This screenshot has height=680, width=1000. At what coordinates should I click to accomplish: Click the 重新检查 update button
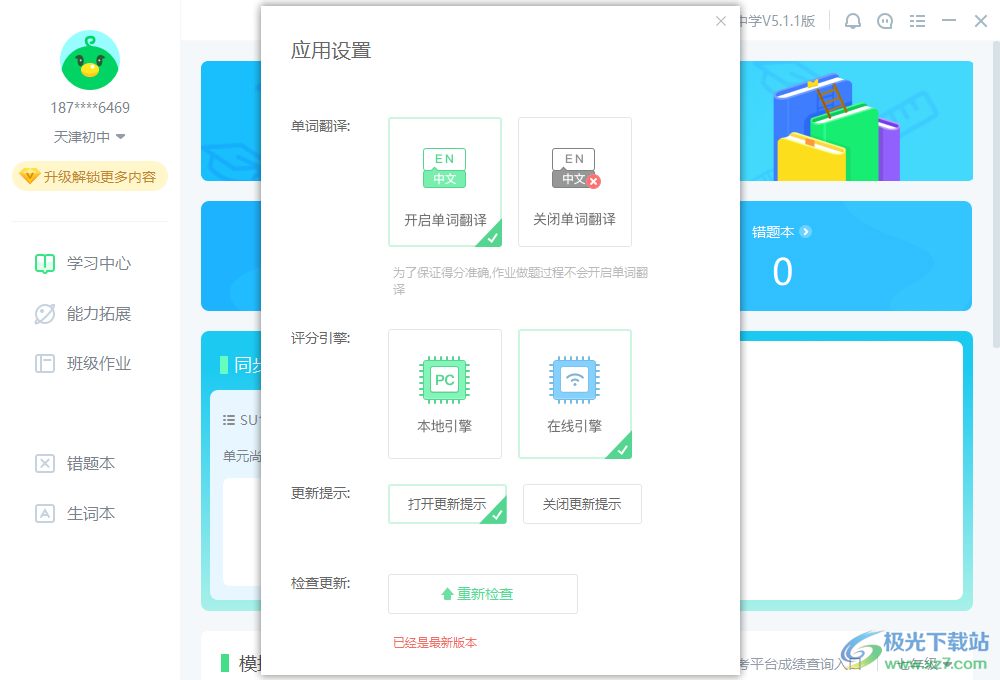point(483,594)
